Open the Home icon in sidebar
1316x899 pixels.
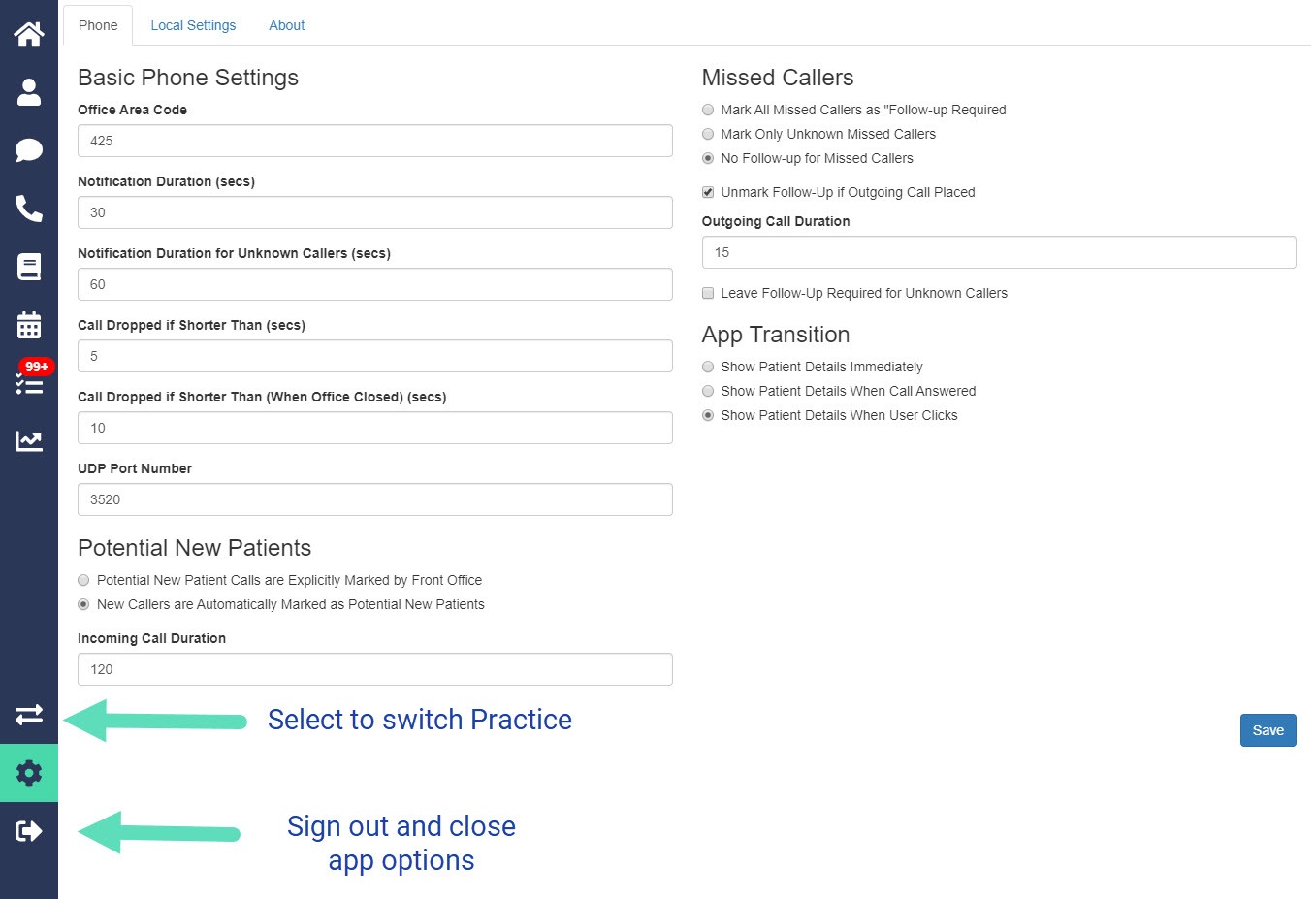pyautogui.click(x=29, y=34)
